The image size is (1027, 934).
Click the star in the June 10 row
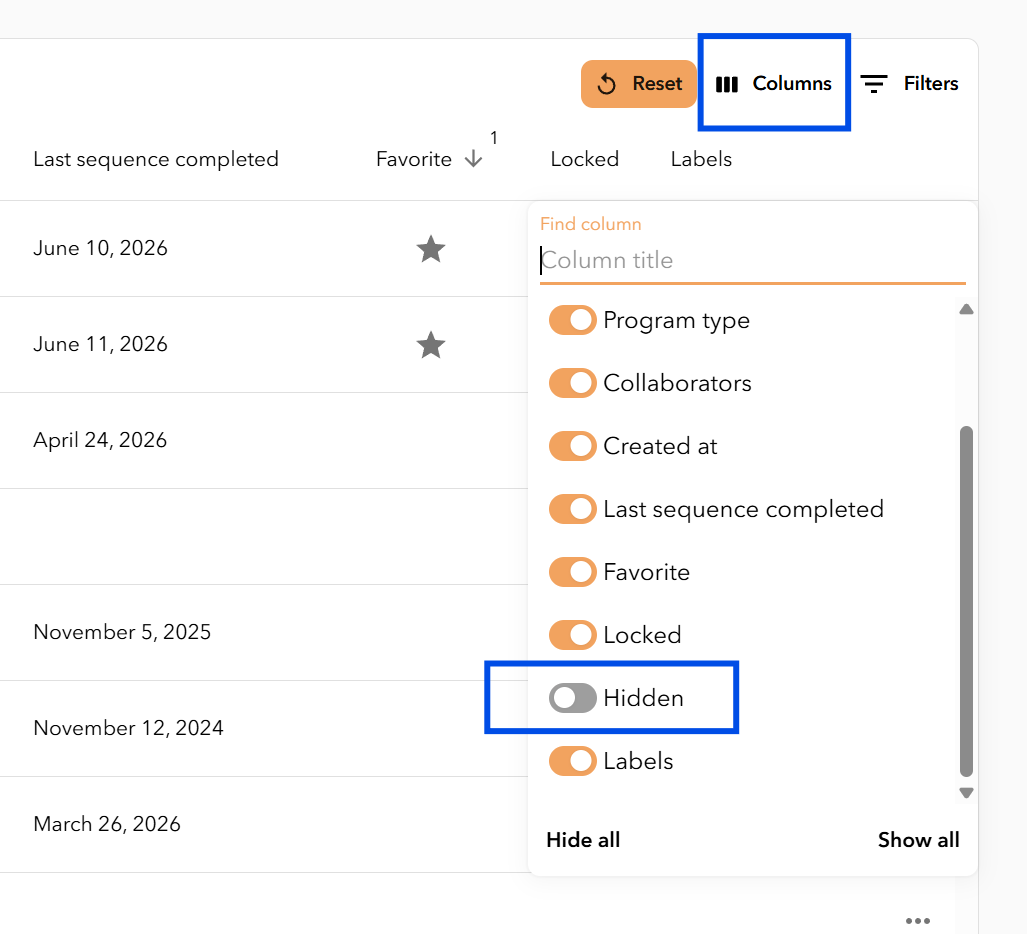point(431,249)
